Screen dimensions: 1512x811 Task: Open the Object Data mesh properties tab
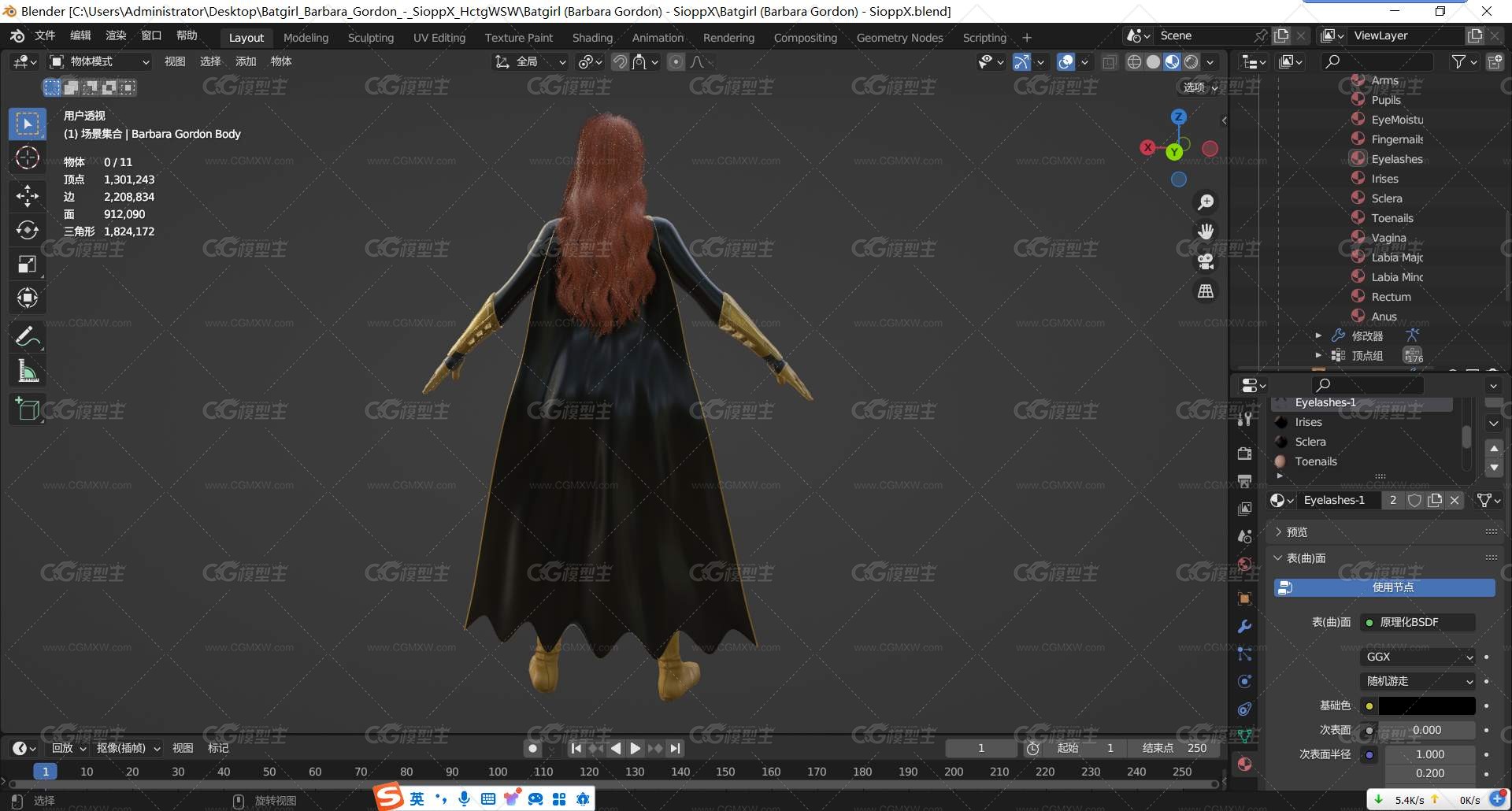click(1244, 736)
